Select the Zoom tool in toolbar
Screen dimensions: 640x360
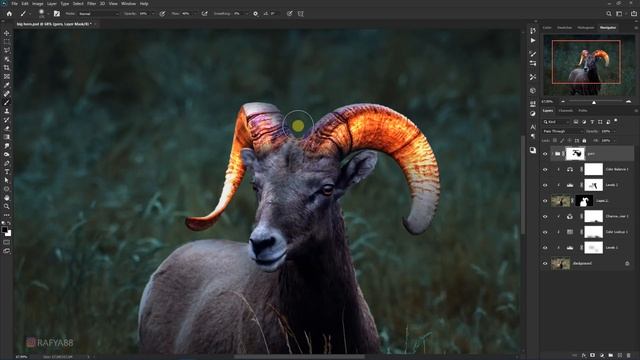click(x=7, y=206)
